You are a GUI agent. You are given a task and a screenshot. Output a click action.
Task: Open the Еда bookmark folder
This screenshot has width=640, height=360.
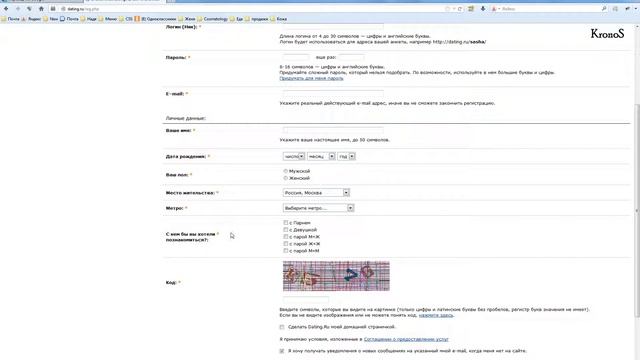(x=236, y=19)
